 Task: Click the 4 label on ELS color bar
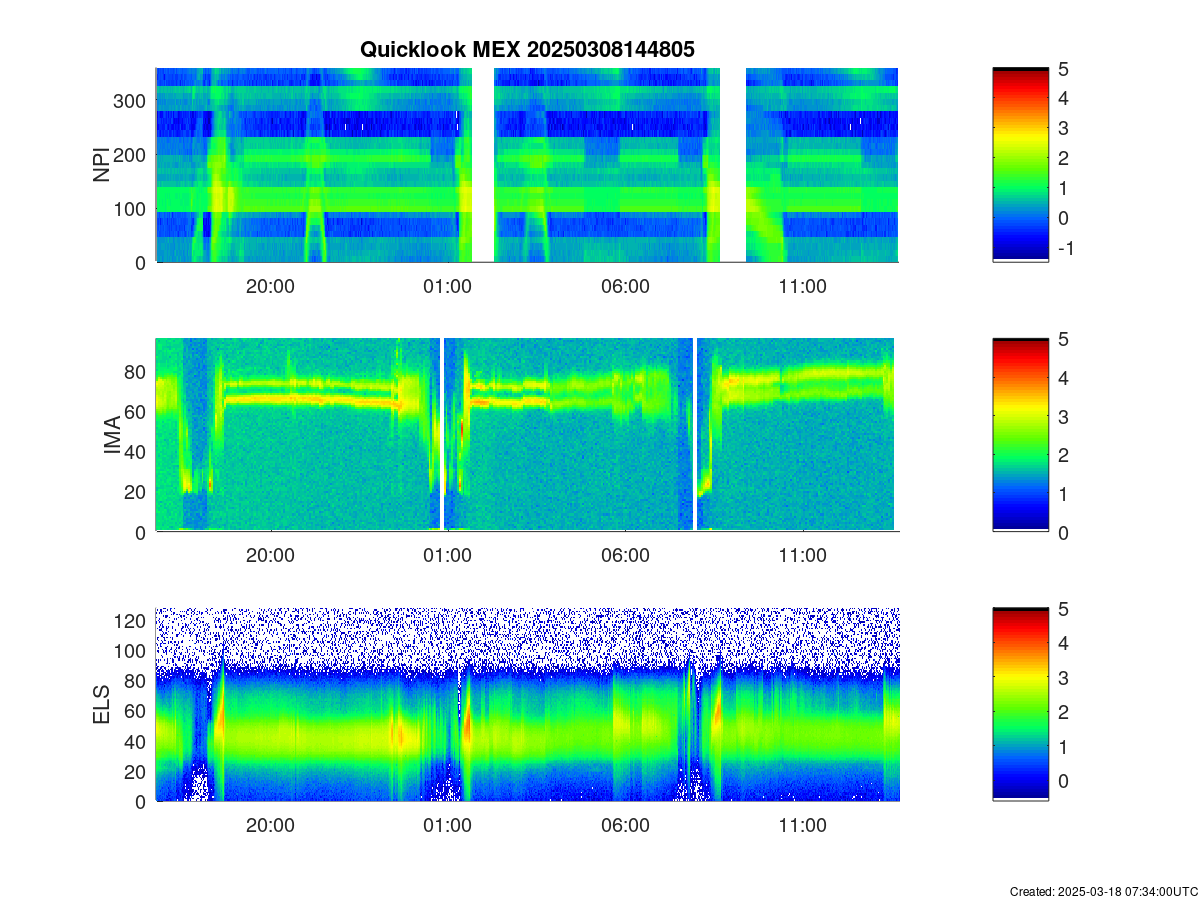(1063, 643)
